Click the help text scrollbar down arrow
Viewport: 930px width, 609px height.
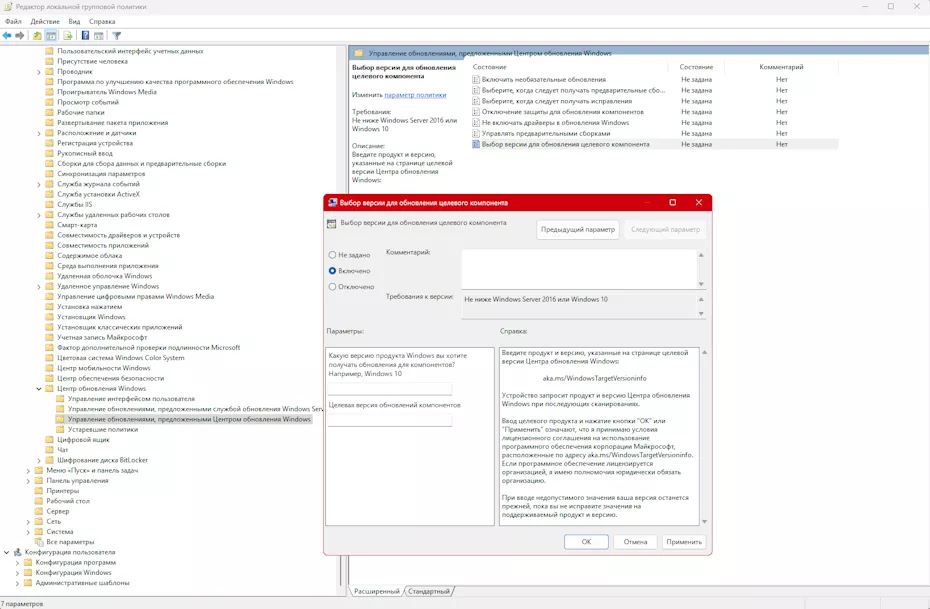click(705, 521)
